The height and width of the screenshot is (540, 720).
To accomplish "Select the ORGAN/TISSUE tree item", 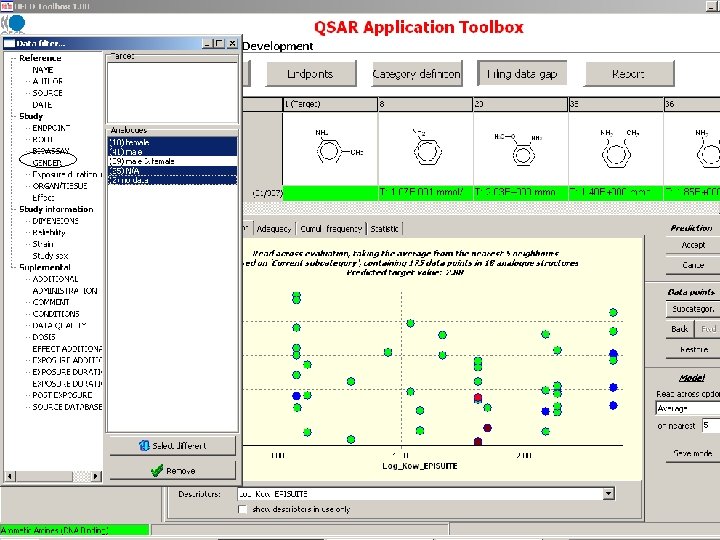I will (60, 186).
